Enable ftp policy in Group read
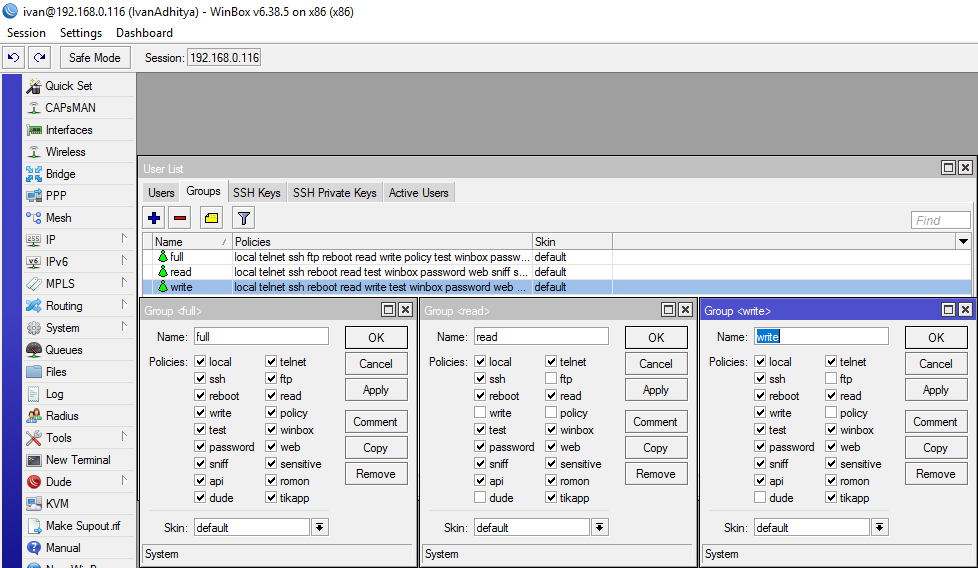Screen dimensions: 978x568 551,378
